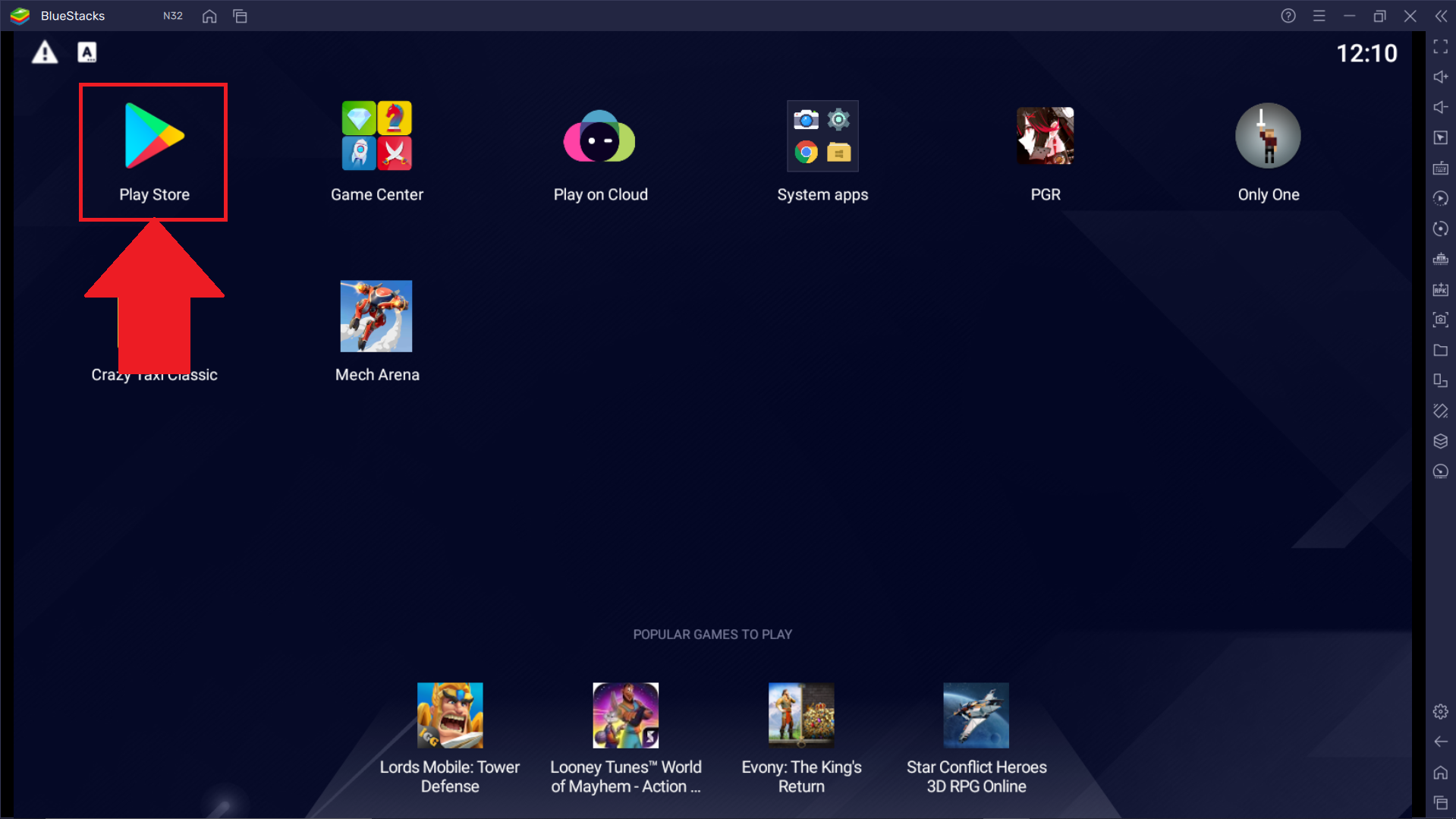Screen dimensions: 1456x819
Task: Click the keyboard language 'A' status icon
Action: coord(87,52)
